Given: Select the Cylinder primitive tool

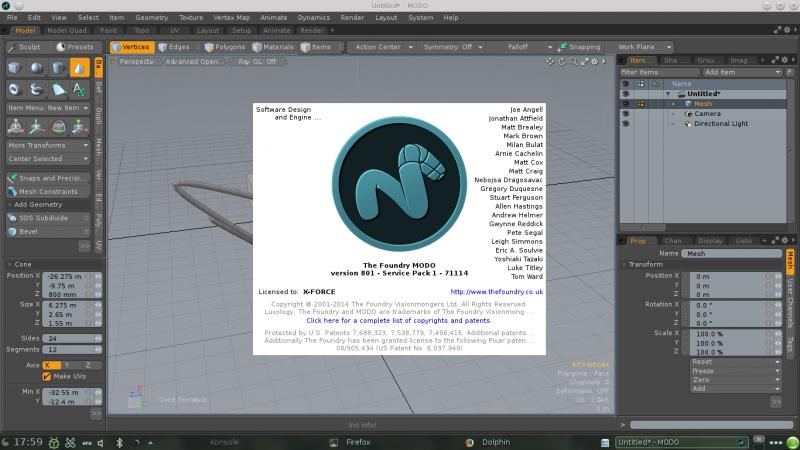Looking at the screenshot, I should pos(58,67).
